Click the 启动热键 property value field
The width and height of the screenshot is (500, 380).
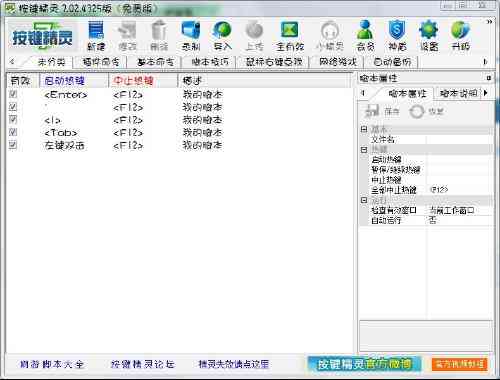tap(460, 160)
